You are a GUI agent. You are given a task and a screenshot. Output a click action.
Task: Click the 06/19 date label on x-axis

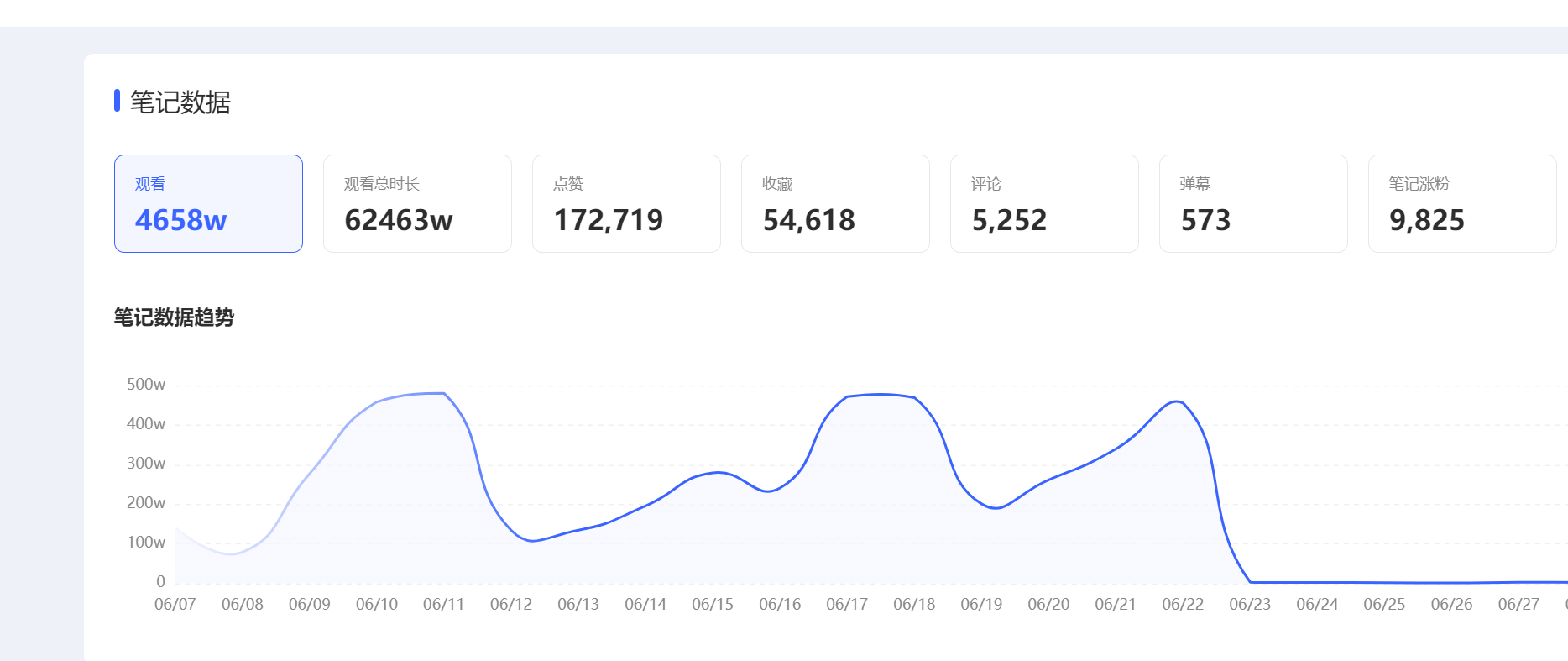(x=981, y=605)
